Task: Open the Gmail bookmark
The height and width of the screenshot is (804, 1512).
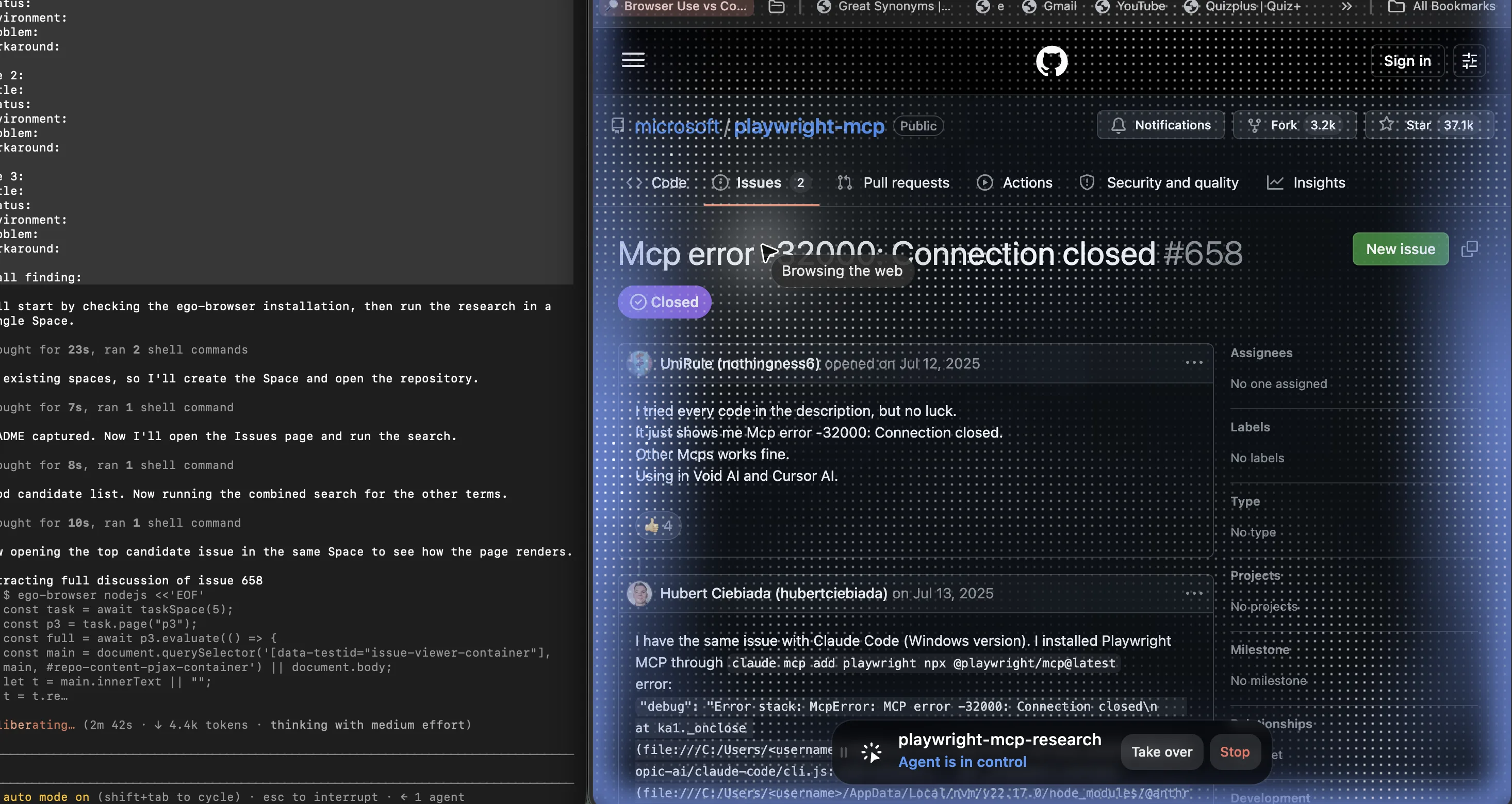Action: (1049, 7)
